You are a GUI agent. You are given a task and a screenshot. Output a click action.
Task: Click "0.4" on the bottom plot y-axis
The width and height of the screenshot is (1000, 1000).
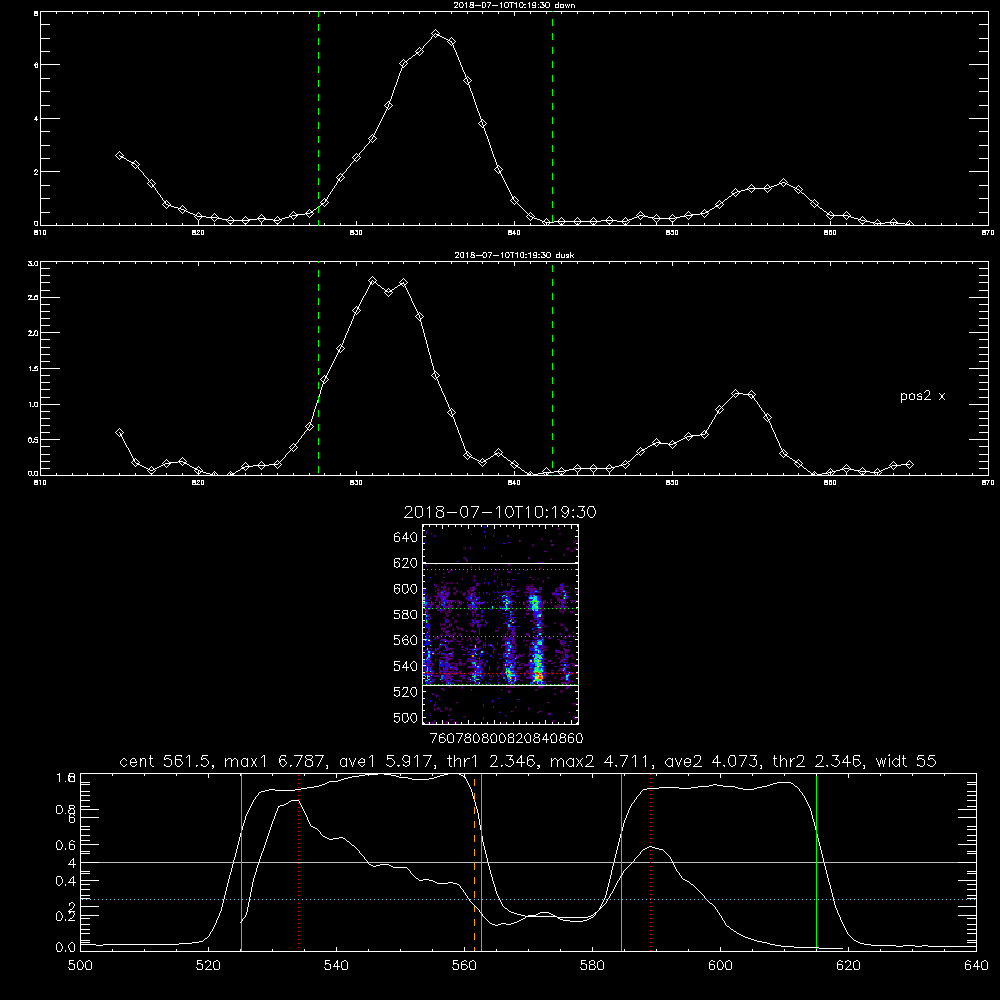pyautogui.click(x=65, y=881)
